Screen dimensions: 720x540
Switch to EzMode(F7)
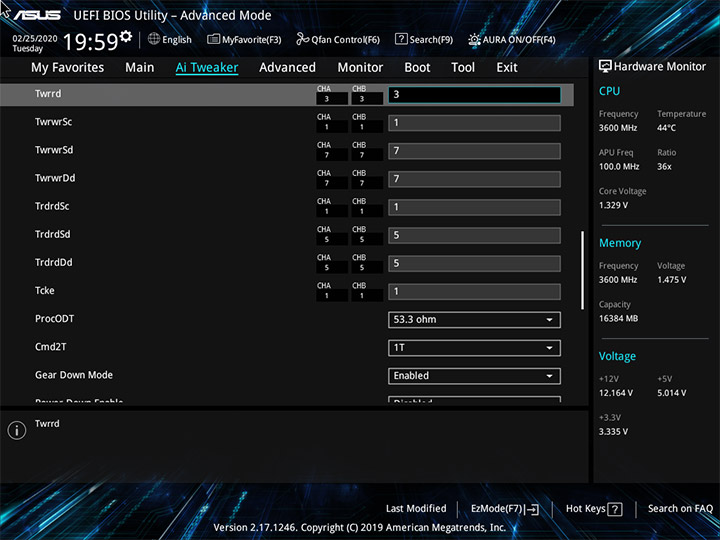point(505,509)
